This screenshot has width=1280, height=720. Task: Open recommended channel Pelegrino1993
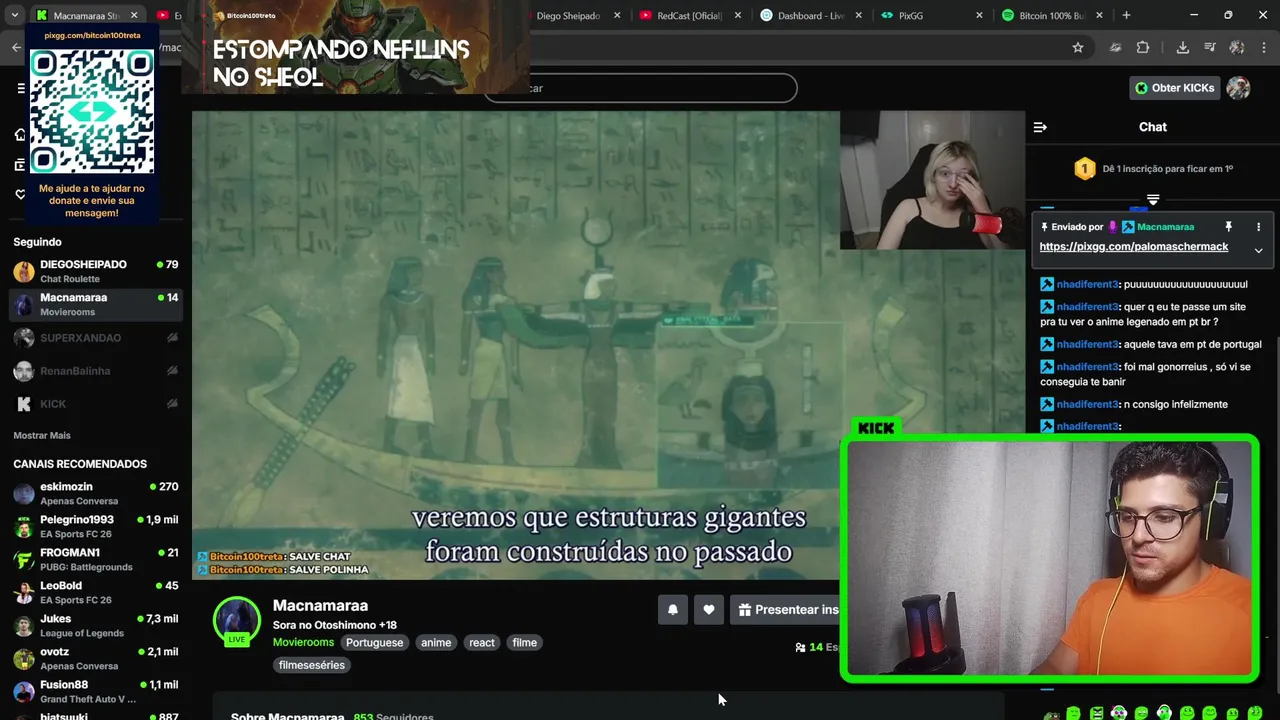(x=95, y=526)
